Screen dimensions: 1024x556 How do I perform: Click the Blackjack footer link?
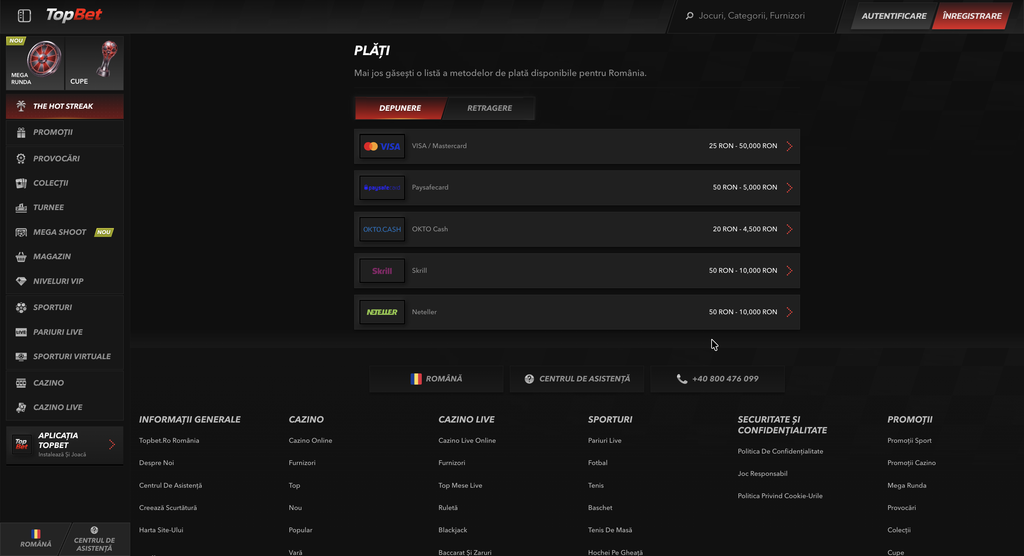tap(453, 530)
